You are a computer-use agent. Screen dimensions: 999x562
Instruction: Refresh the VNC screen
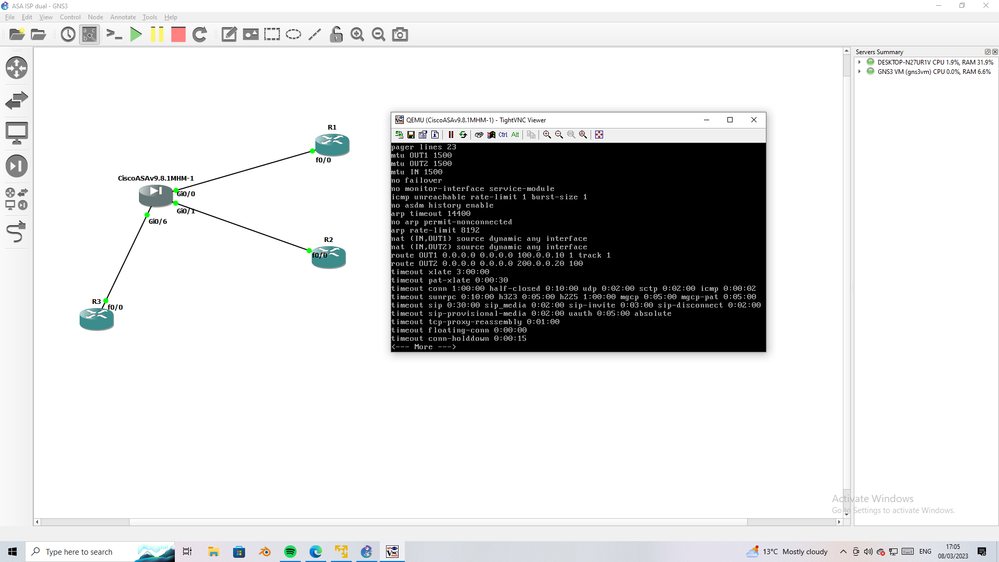tap(463, 134)
